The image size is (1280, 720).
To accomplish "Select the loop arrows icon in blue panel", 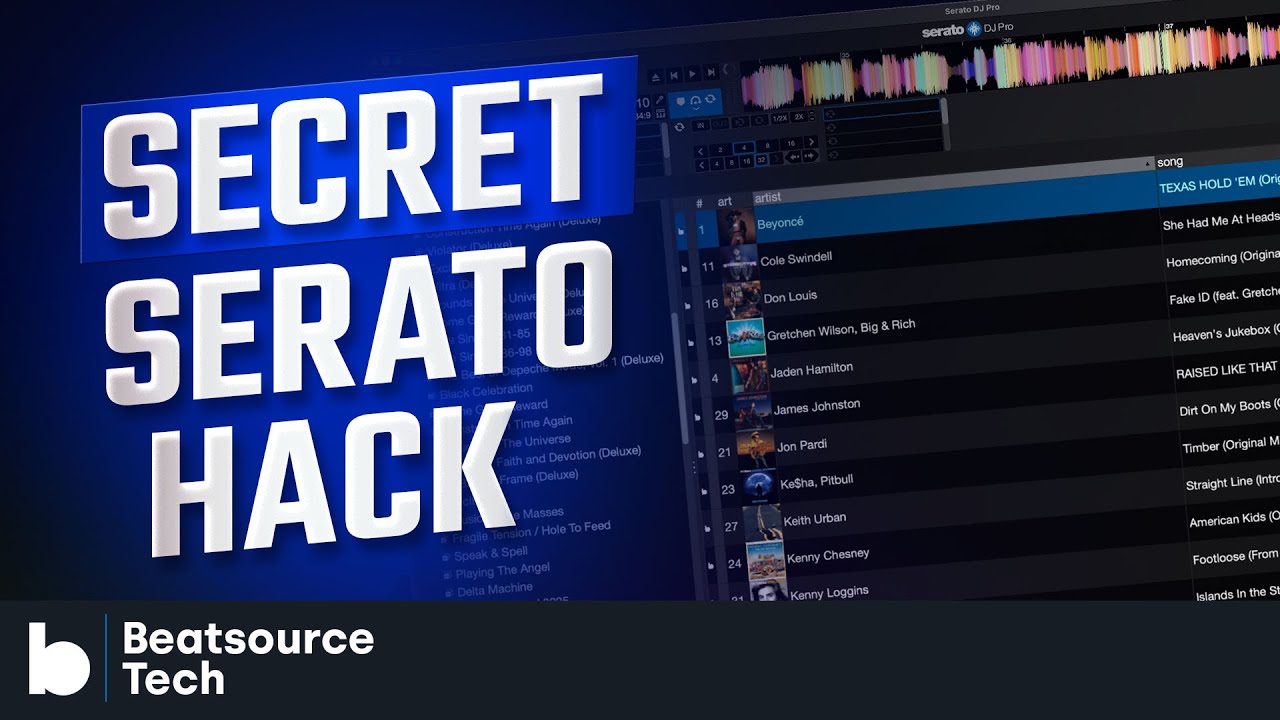I will (x=710, y=98).
